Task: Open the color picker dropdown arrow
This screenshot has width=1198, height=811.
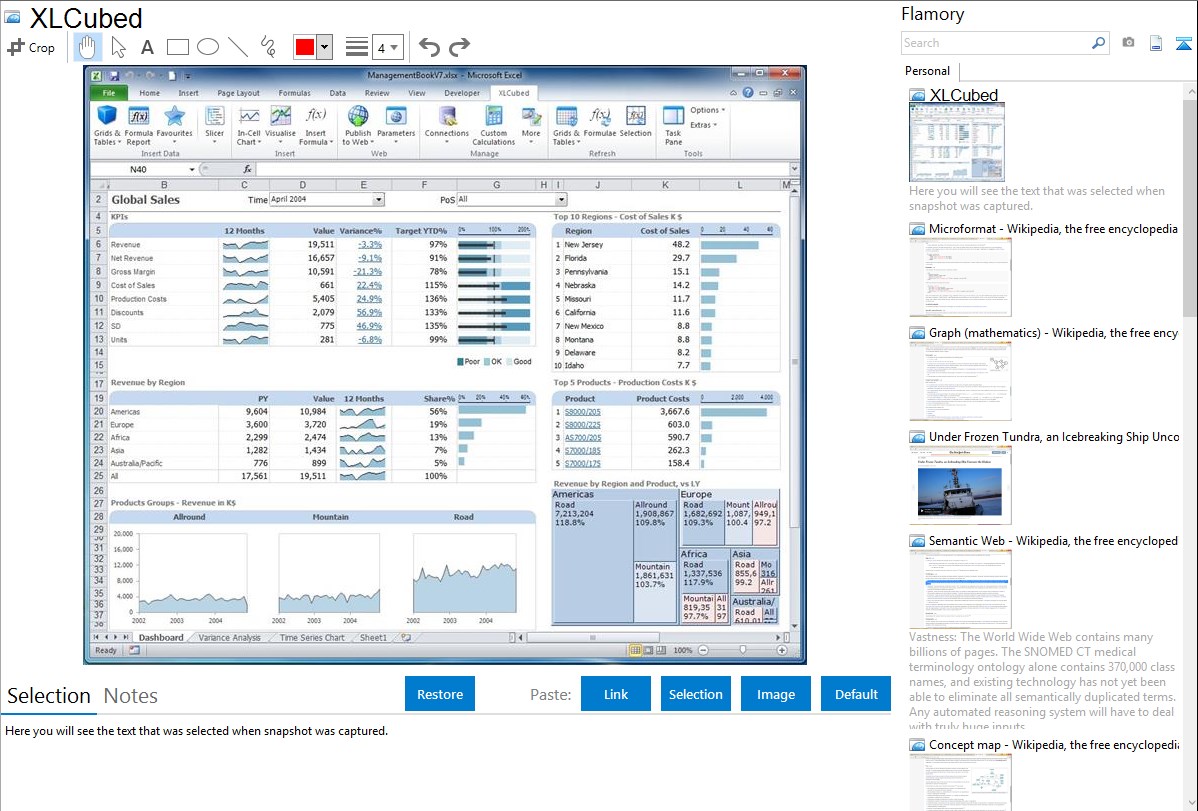Action: point(324,47)
